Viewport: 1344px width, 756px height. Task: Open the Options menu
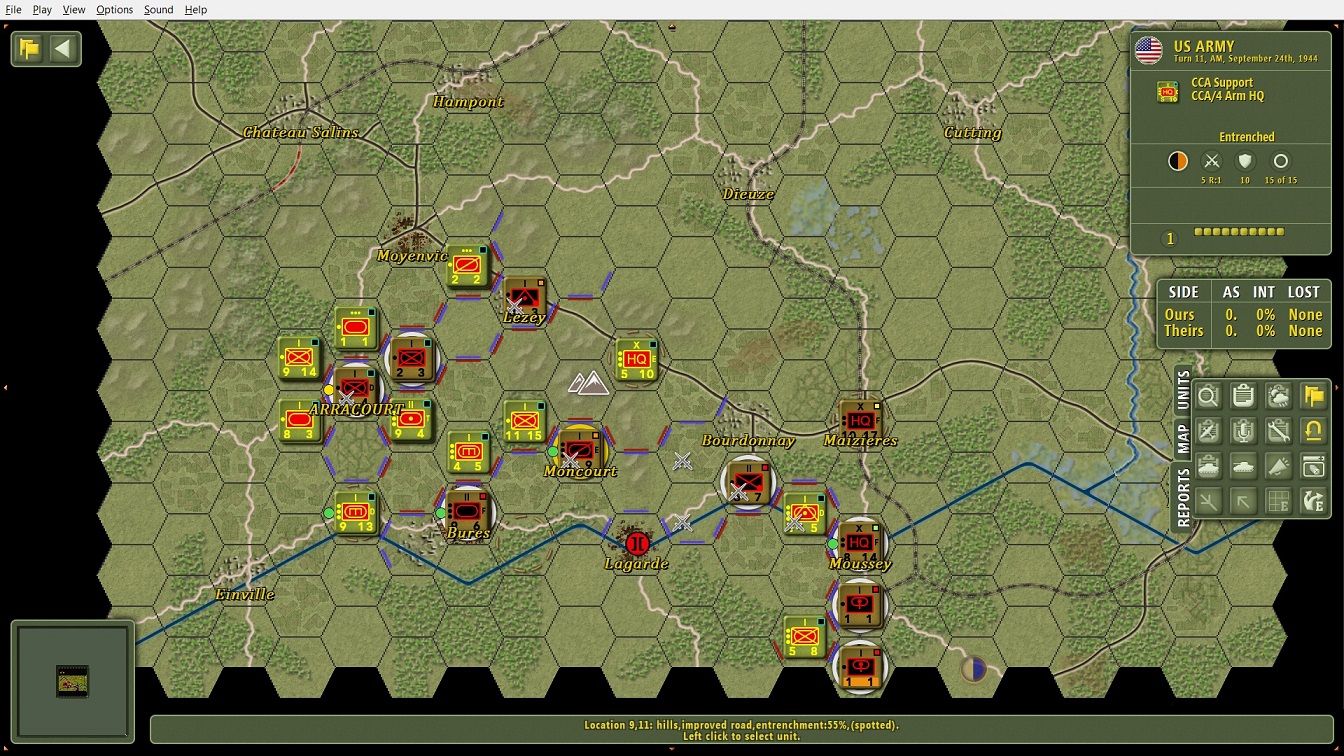(x=114, y=9)
